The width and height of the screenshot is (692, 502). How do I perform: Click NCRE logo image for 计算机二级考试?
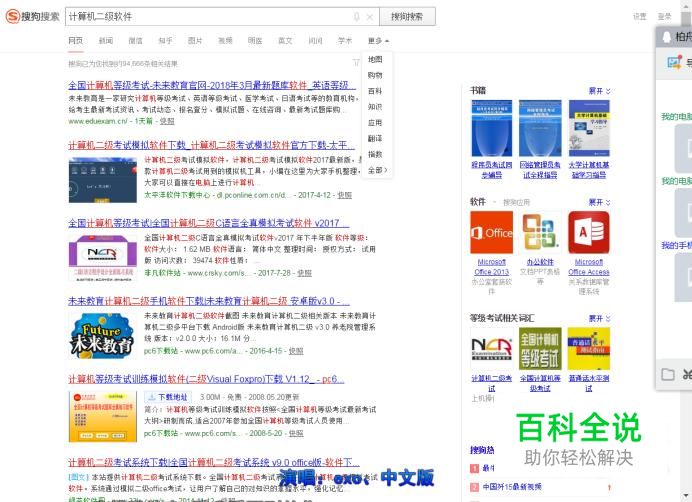point(492,348)
